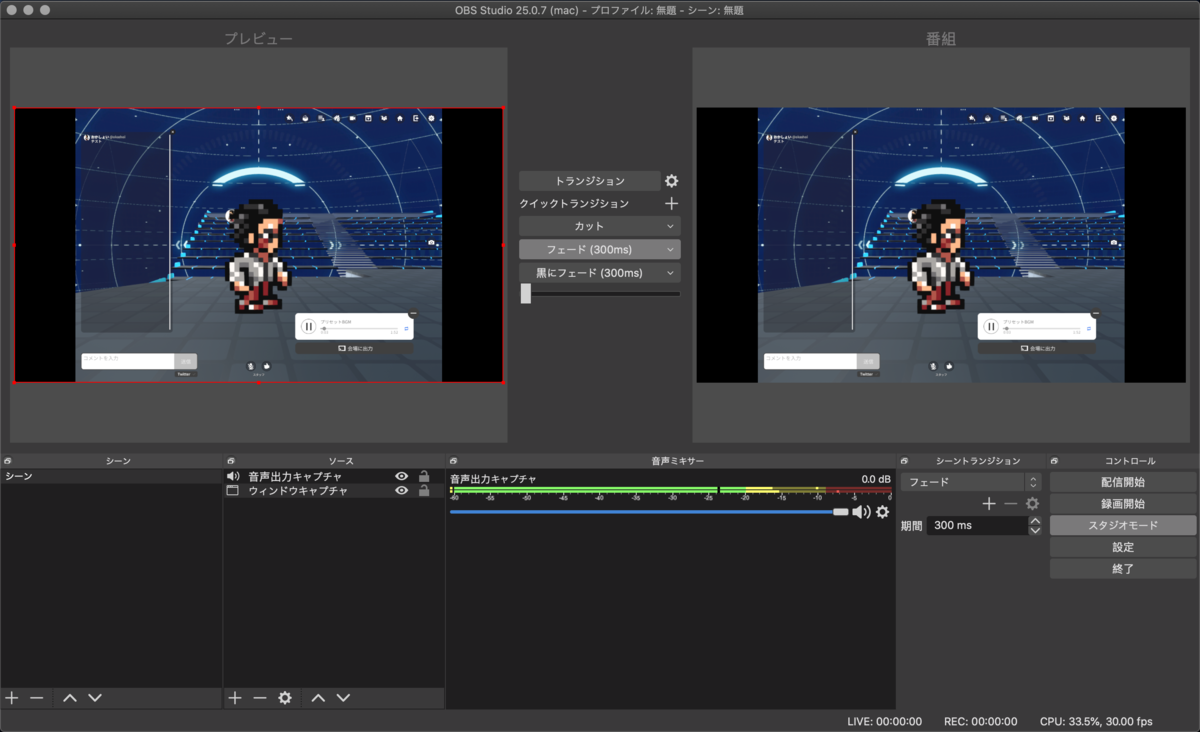Click the window icon of ウィンドウキャプチャ source row

pos(233,491)
